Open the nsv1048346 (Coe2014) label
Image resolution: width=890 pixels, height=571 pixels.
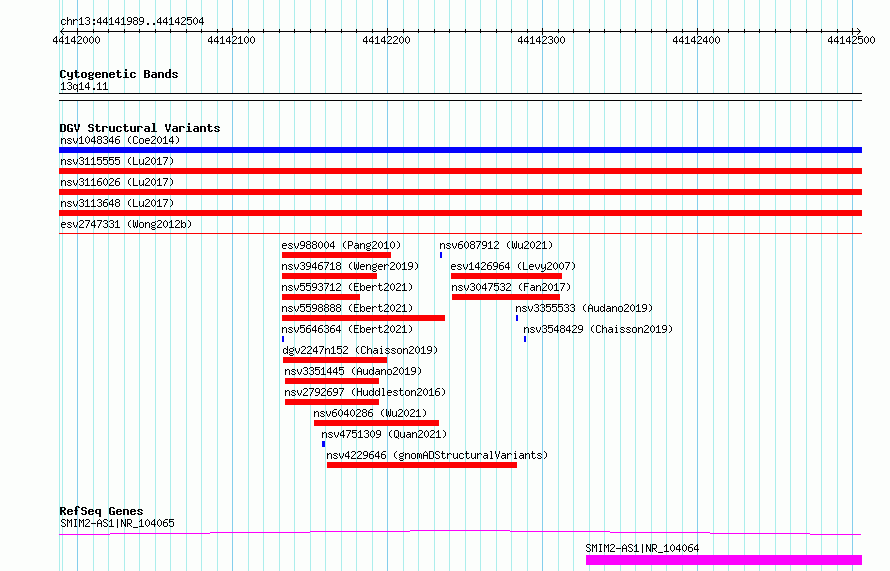pos(120,140)
